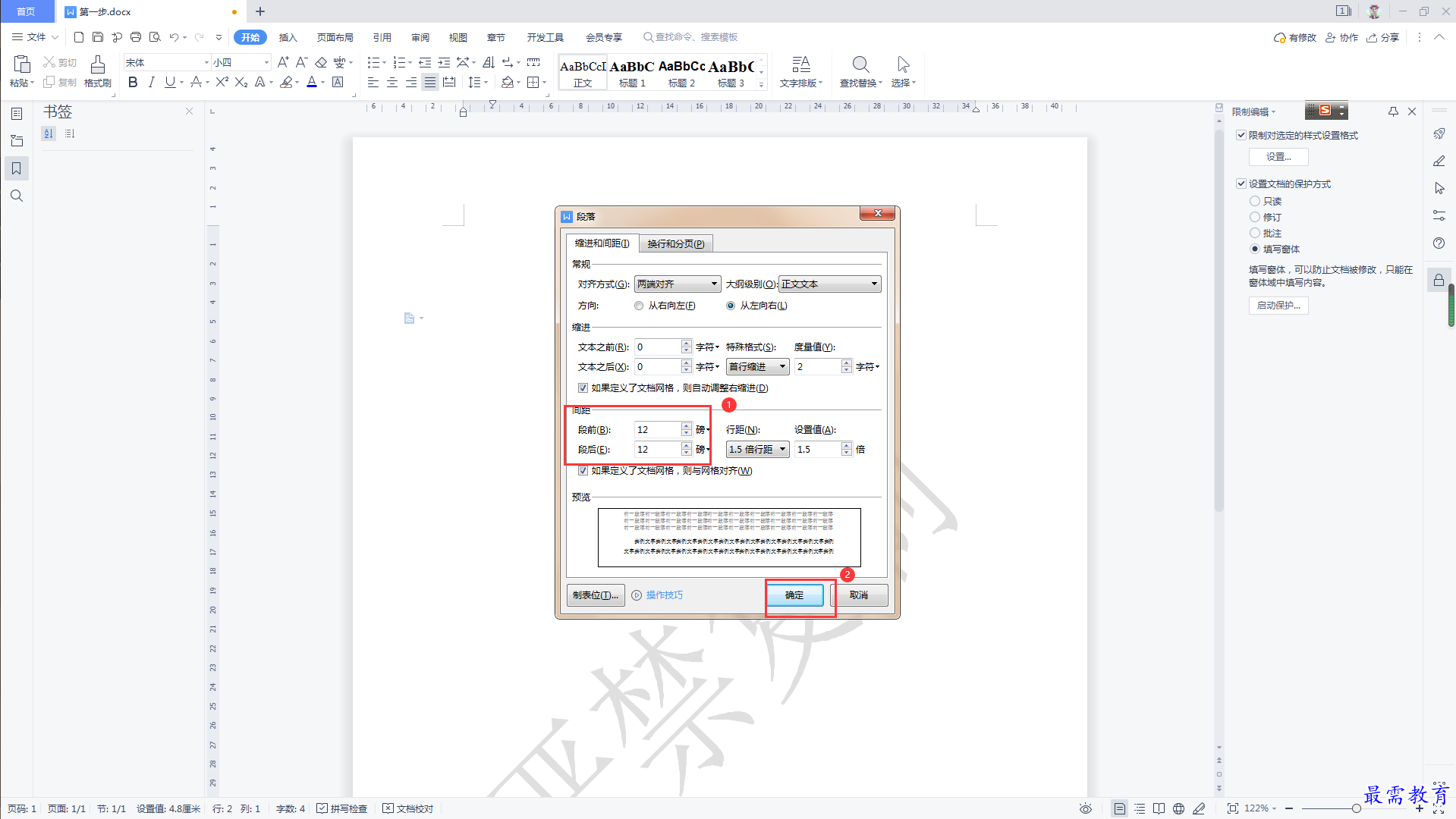Open font name dropdown
This screenshot has width=1456, height=819.
pyautogui.click(x=206, y=62)
